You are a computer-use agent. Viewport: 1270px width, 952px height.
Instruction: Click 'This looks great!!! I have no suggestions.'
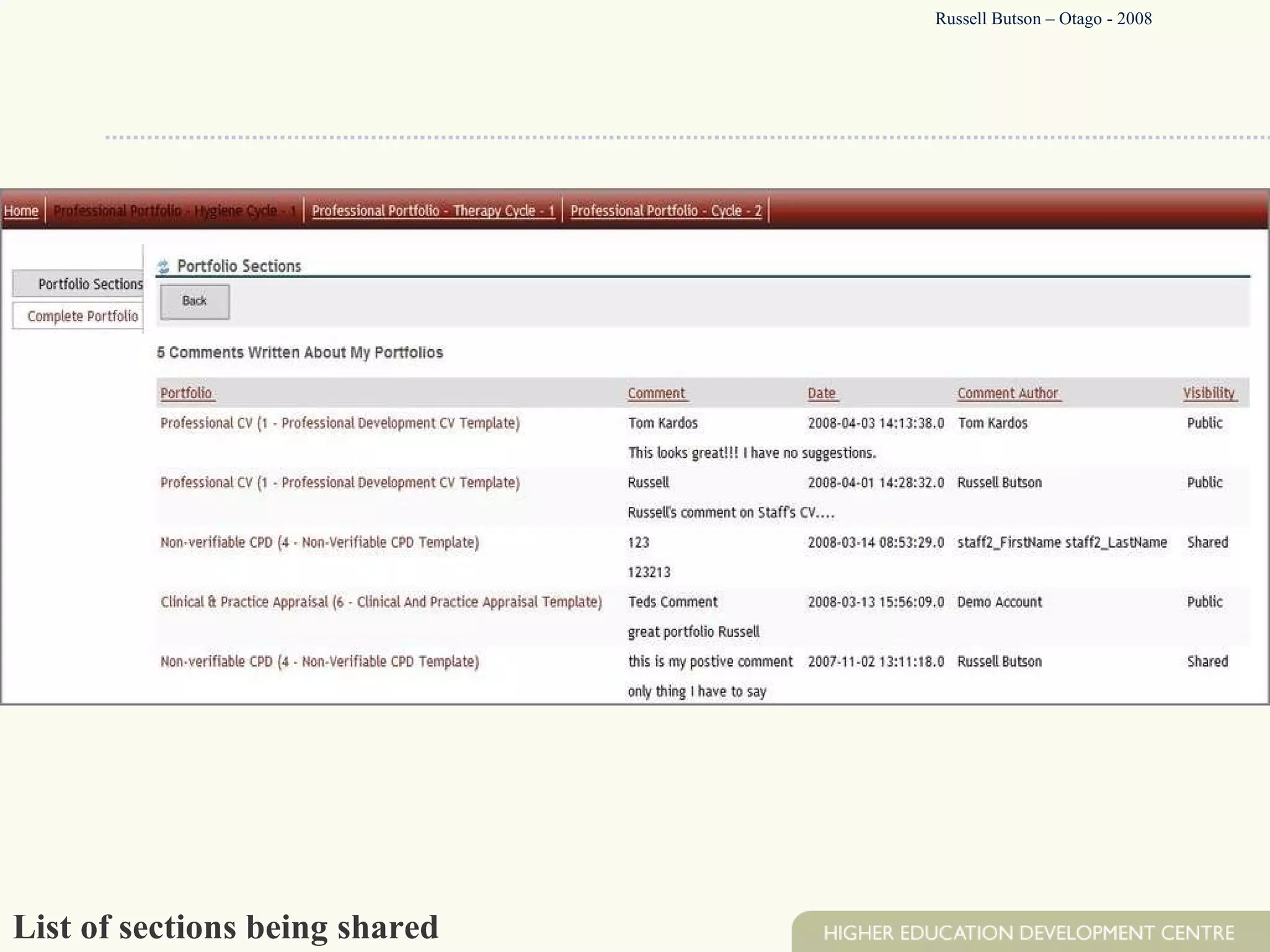click(752, 453)
